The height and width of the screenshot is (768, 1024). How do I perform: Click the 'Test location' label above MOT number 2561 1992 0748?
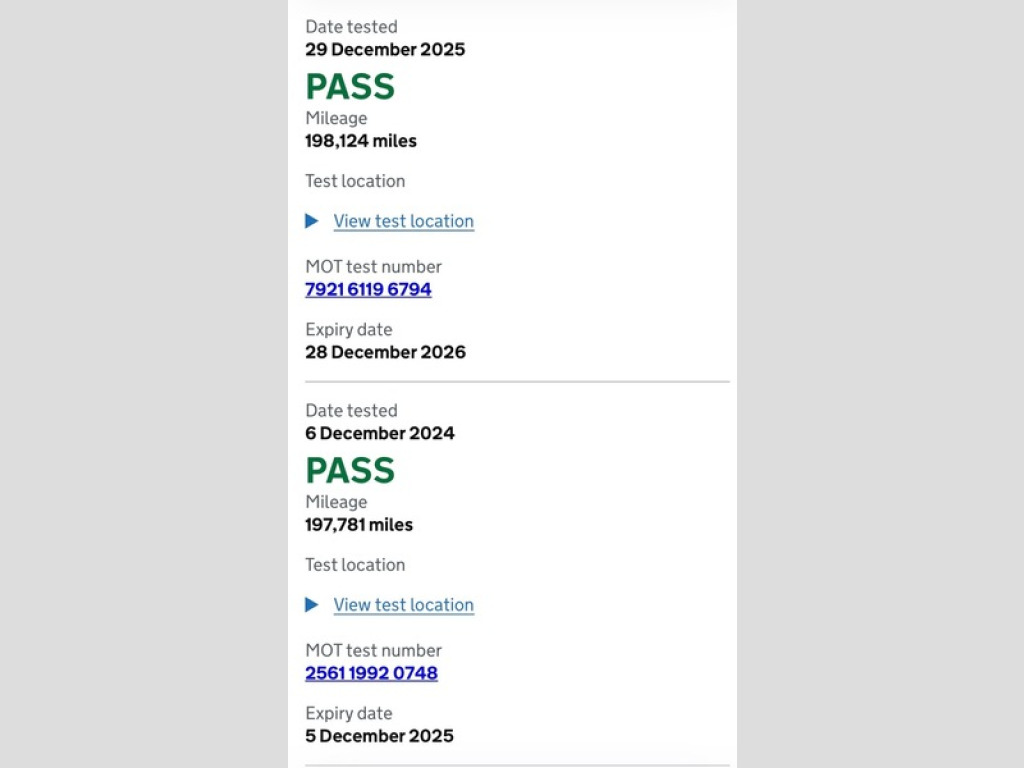(355, 565)
